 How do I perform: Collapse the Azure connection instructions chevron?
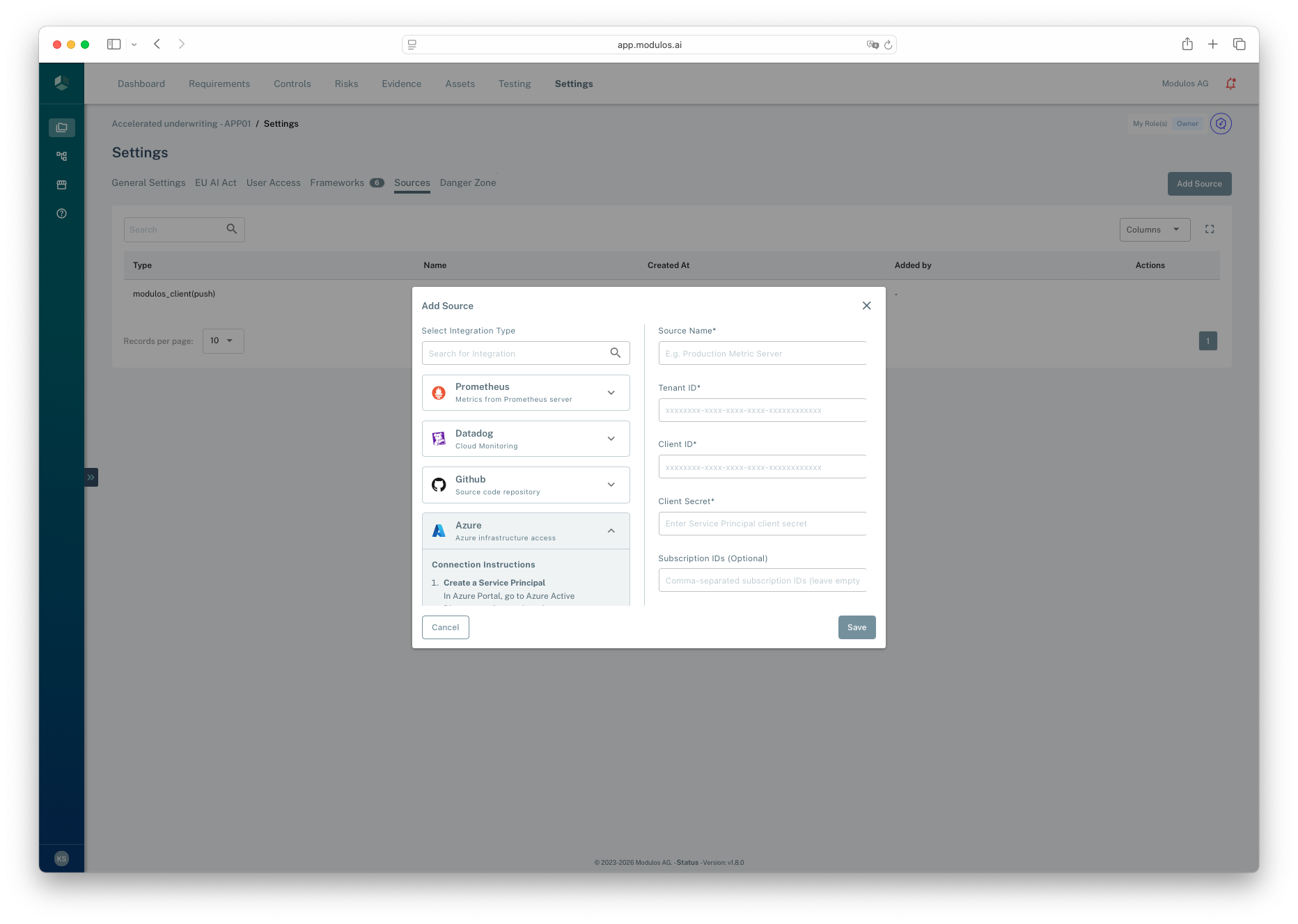click(611, 530)
